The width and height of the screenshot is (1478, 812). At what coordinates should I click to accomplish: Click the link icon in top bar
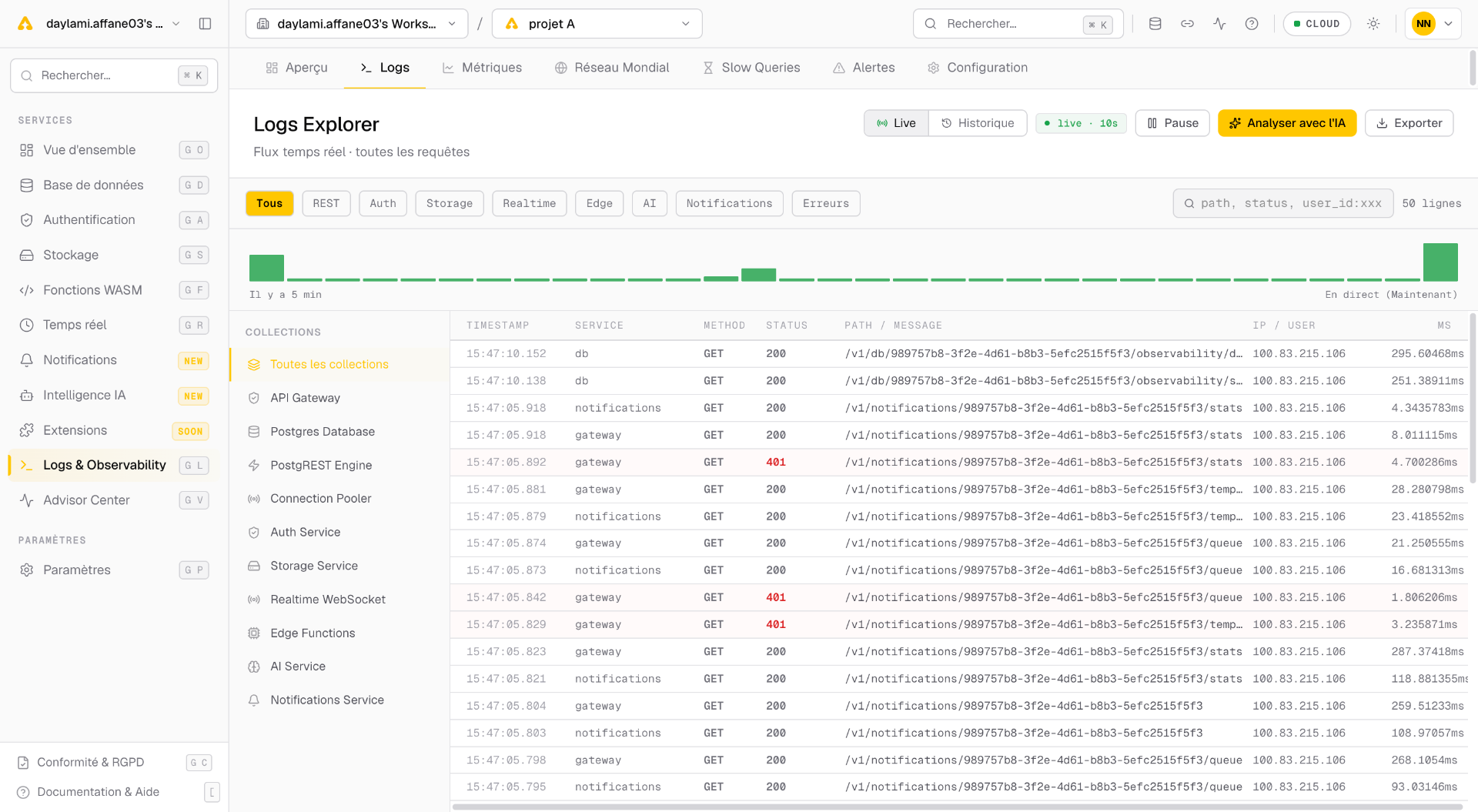[x=1187, y=24]
